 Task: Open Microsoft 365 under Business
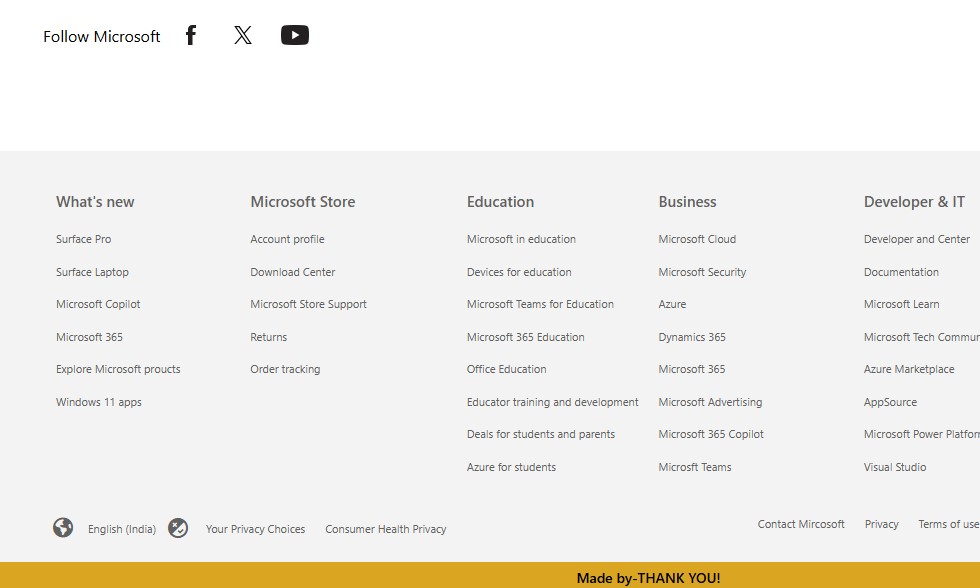pos(692,369)
